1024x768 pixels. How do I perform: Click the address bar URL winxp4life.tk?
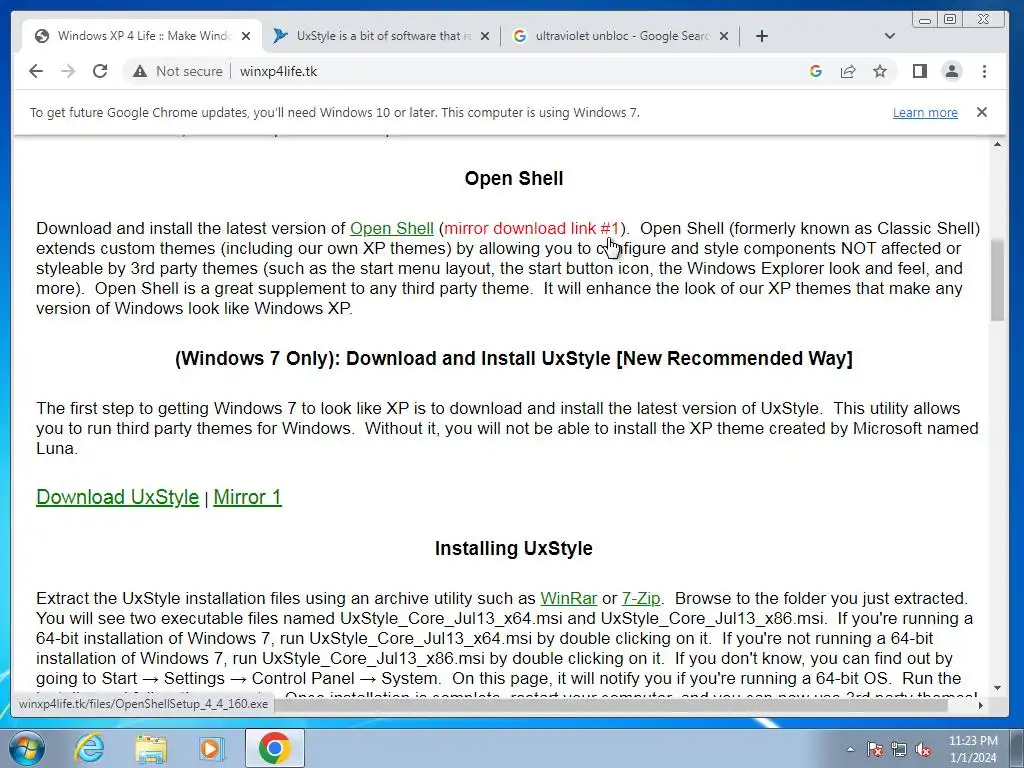[x=278, y=71]
